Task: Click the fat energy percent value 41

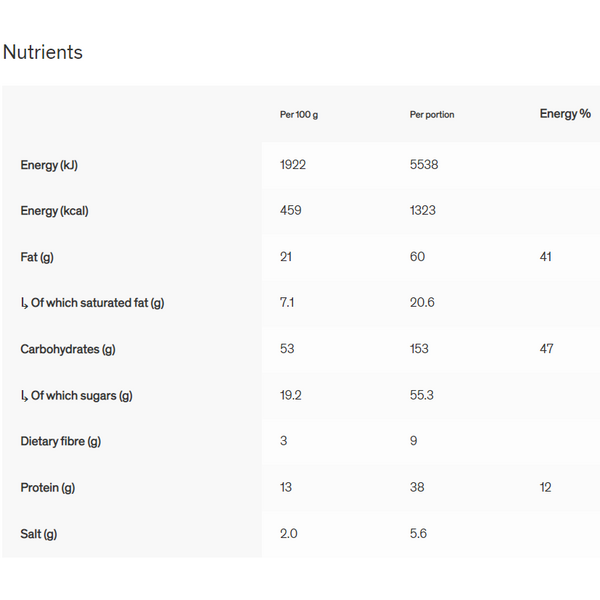Action: (546, 257)
